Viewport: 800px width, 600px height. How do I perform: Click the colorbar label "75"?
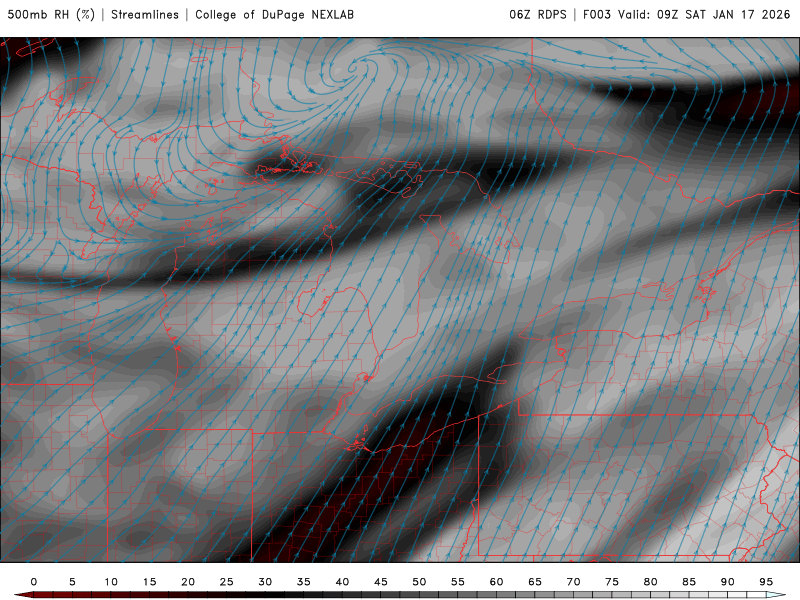tap(612, 582)
